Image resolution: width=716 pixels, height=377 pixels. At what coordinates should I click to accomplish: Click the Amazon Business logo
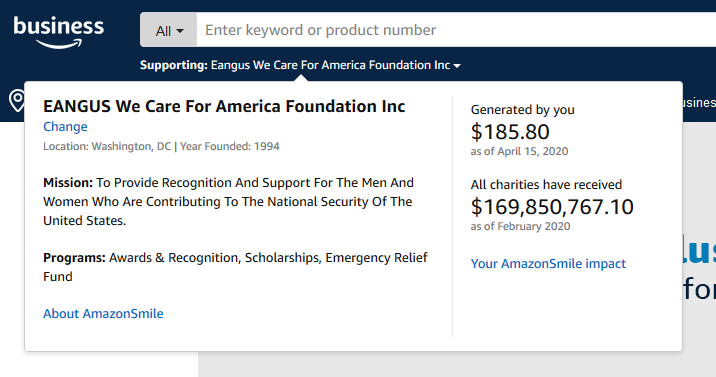pos(58,32)
